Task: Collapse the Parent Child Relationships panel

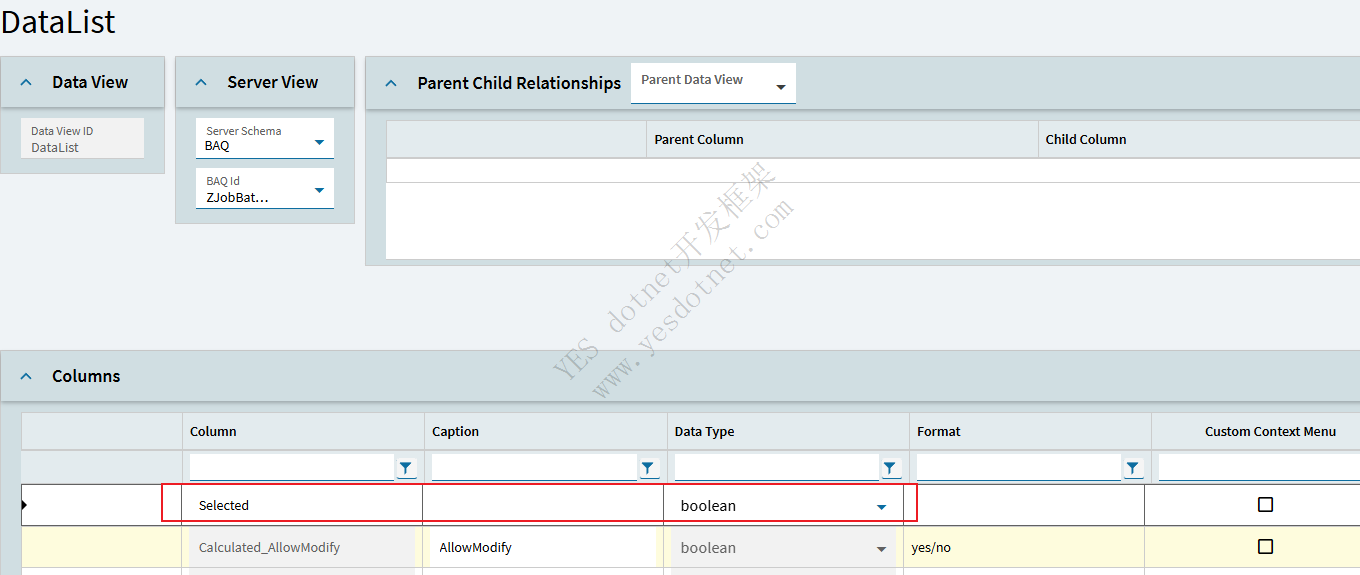Action: 392,84
